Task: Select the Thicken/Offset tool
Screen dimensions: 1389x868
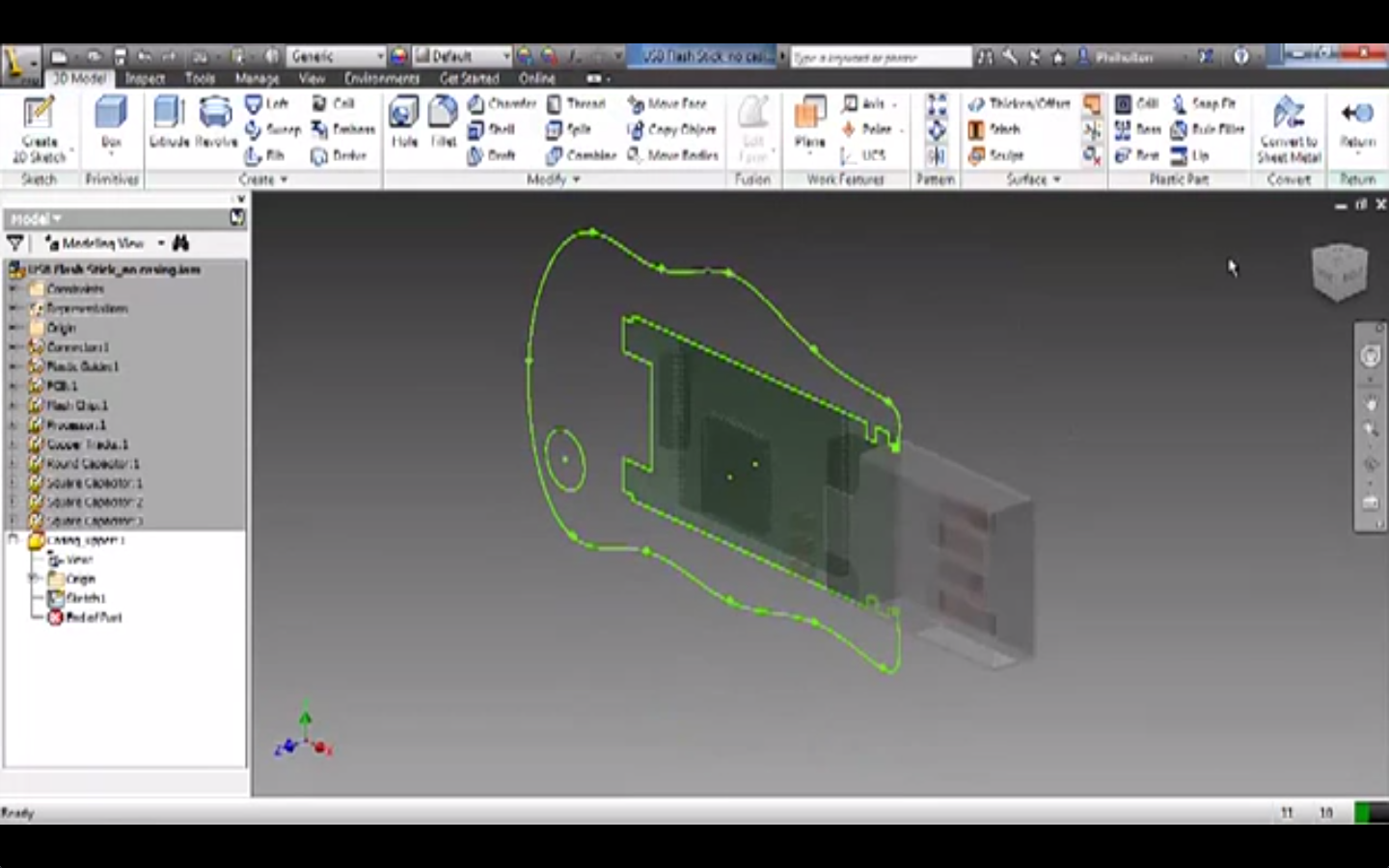Action: pos(1019,103)
